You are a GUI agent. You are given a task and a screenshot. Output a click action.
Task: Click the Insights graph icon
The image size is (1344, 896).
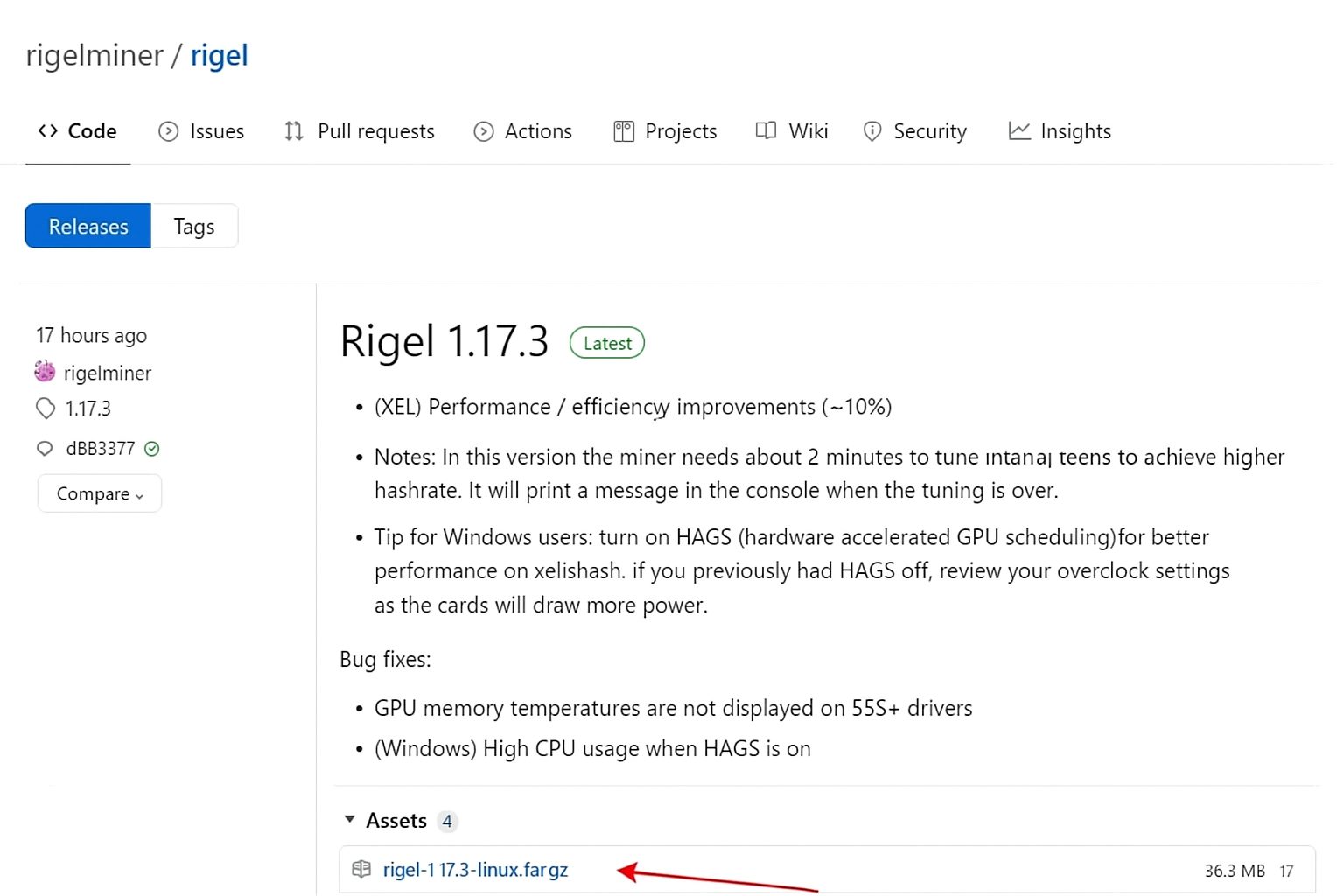pyautogui.click(x=1019, y=130)
